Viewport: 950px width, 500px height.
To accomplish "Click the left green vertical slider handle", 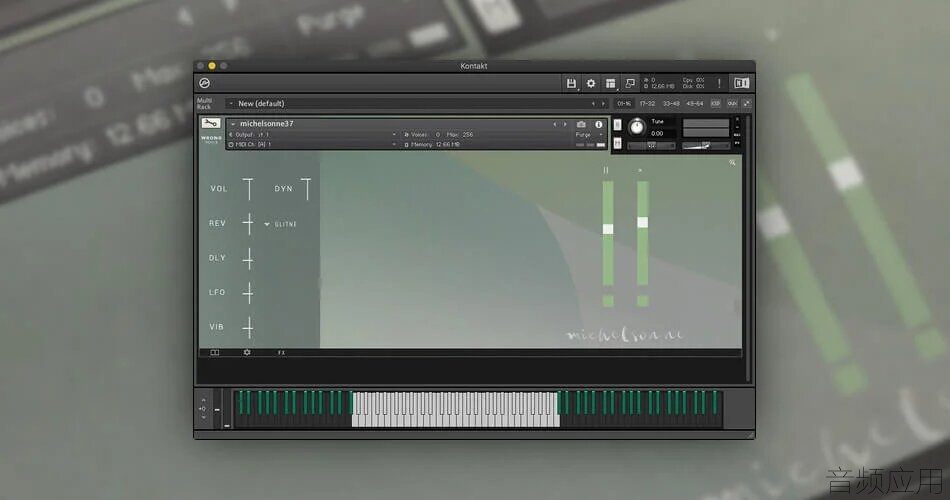I will (608, 228).
